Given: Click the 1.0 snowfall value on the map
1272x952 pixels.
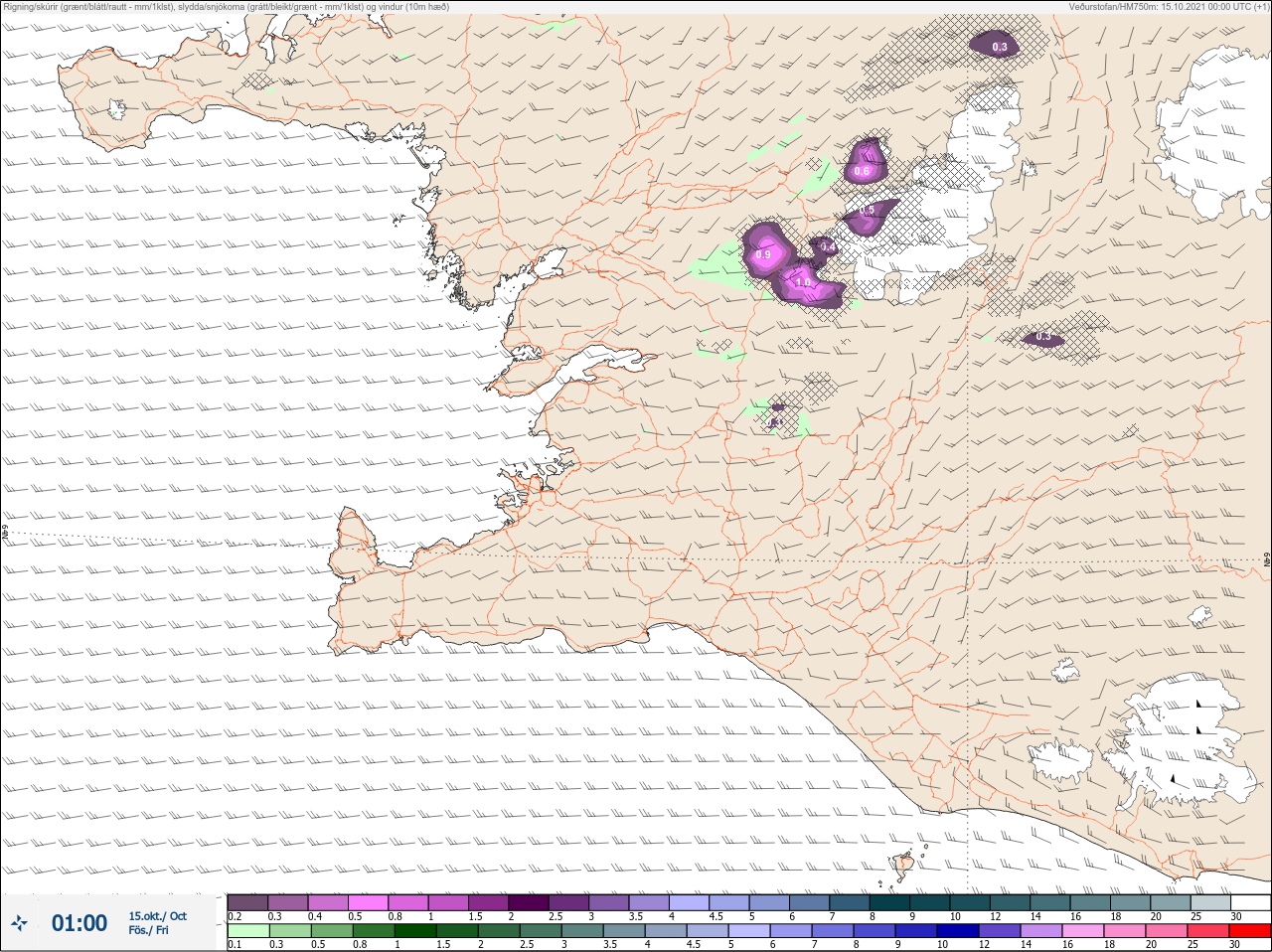Looking at the screenshot, I should point(803,283).
